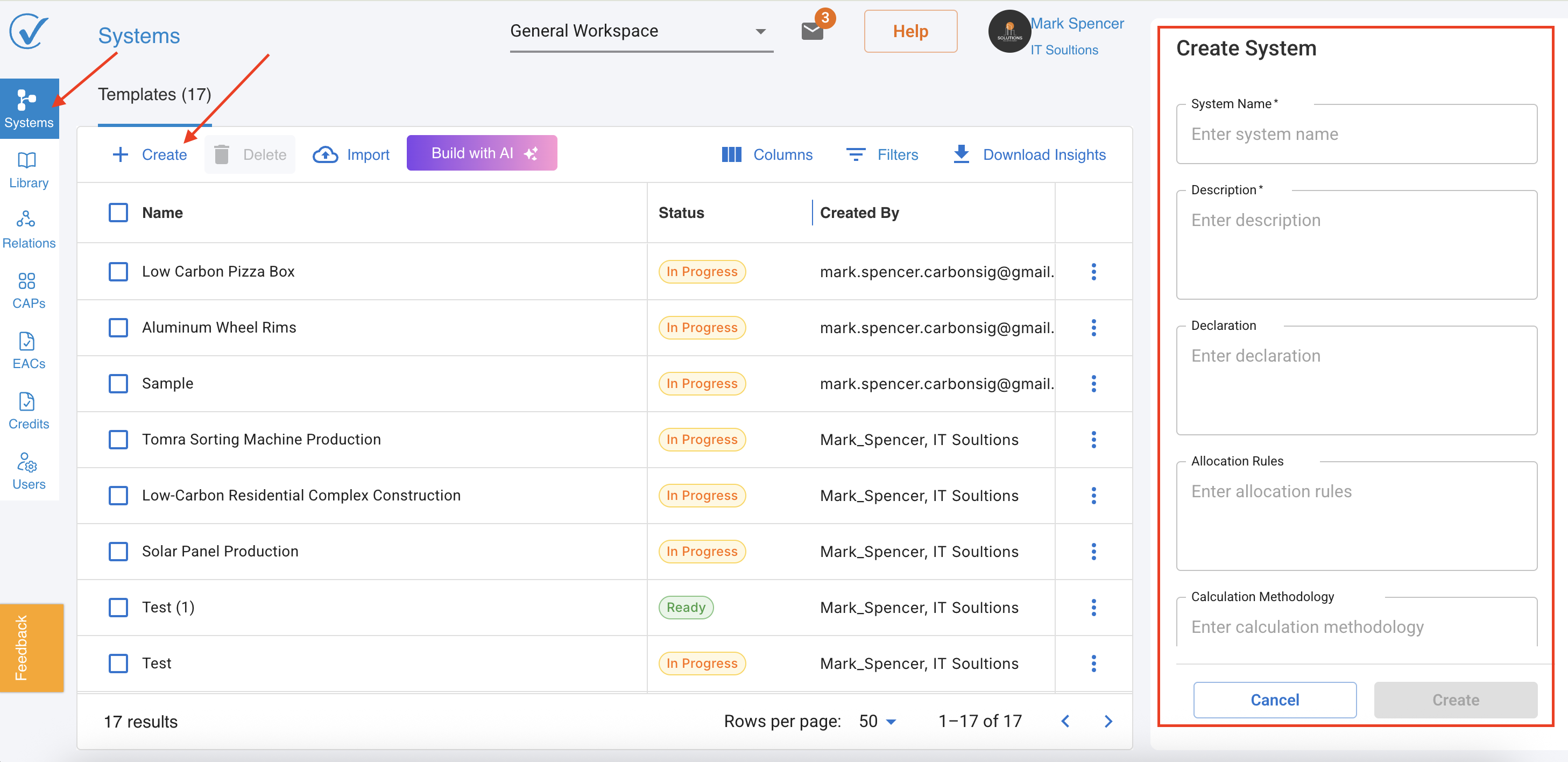The width and height of the screenshot is (1568, 762).
Task: Open row menu for Aluminum Wheel Rims
Action: (1093, 327)
